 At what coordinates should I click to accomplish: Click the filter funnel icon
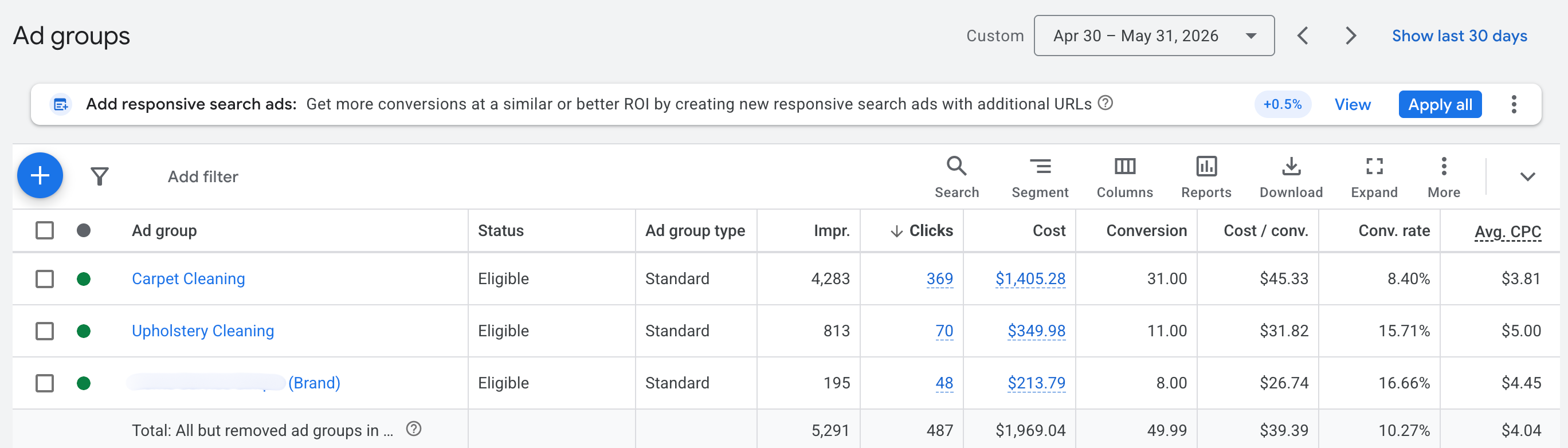pos(99,176)
